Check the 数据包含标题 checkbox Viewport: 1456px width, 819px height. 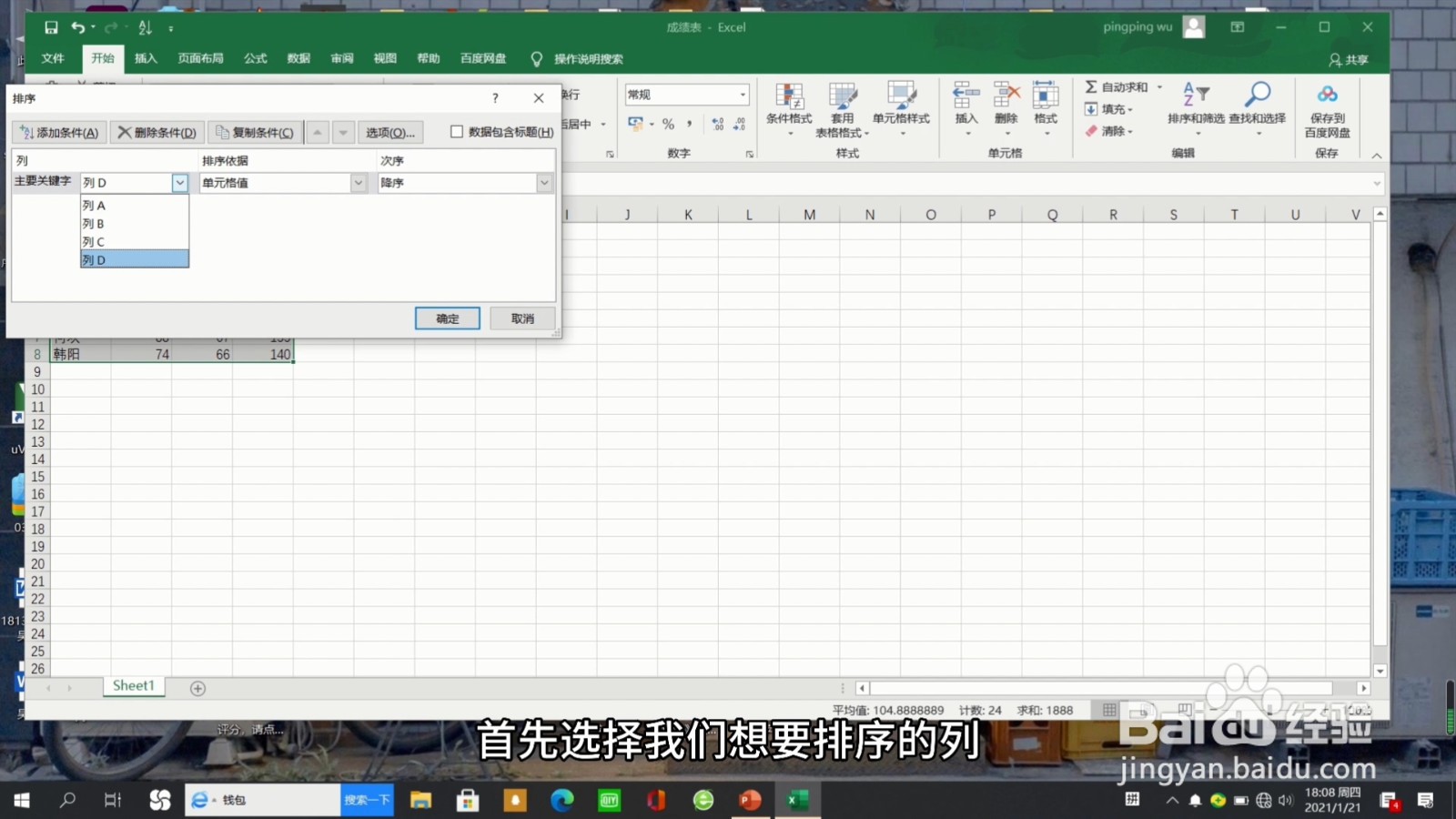(457, 132)
